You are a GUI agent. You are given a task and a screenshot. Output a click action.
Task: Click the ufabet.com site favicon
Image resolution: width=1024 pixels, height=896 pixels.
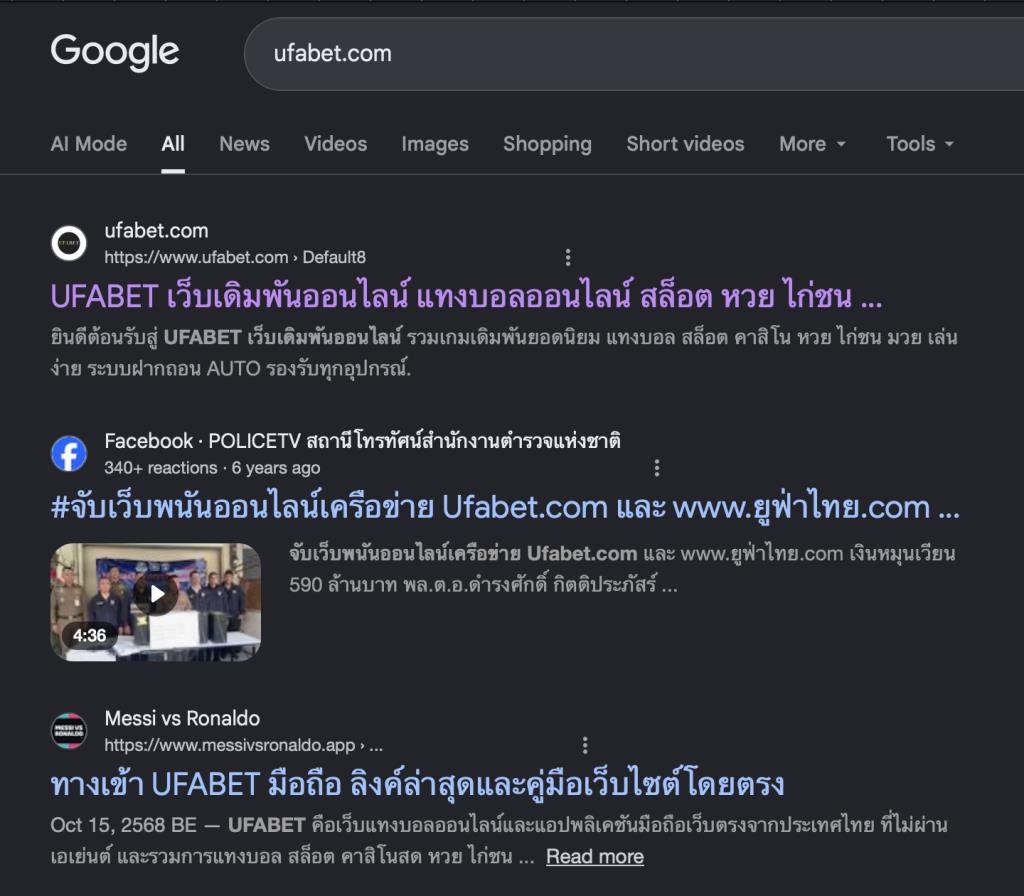point(69,243)
